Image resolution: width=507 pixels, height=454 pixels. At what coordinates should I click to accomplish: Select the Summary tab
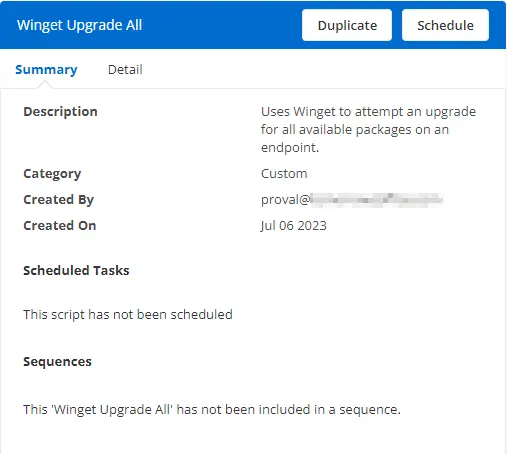[x=46, y=70]
